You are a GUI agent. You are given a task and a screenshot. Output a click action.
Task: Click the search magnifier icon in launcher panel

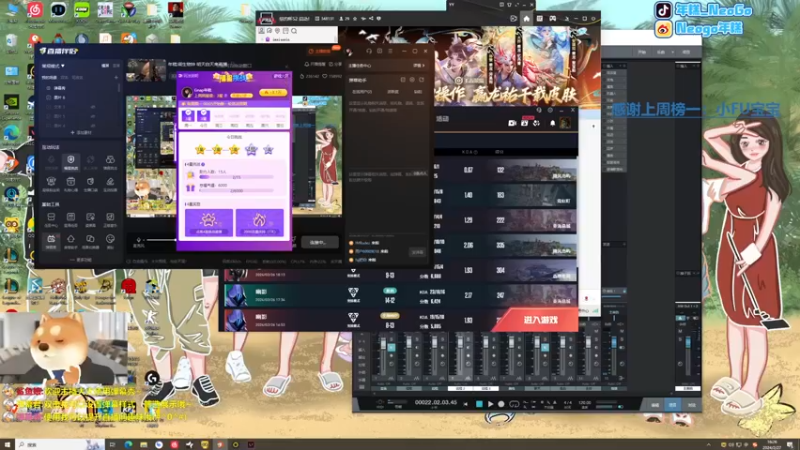tap(294, 31)
